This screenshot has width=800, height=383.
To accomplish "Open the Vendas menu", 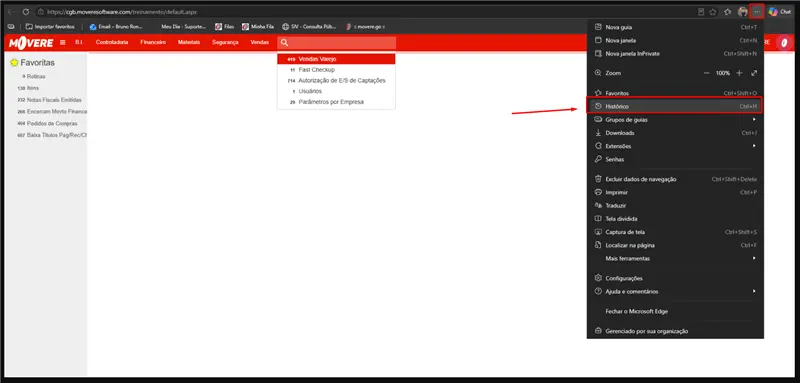I will (x=260, y=42).
